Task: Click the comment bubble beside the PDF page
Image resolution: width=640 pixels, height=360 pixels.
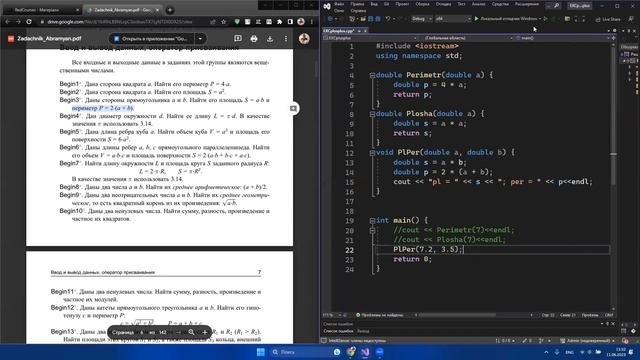Action: tap(293, 109)
